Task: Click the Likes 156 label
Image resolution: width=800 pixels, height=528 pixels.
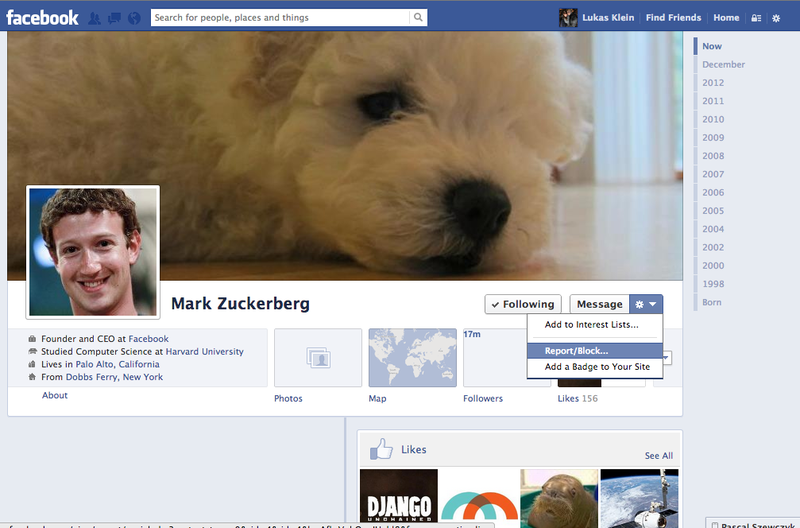Action: (578, 398)
